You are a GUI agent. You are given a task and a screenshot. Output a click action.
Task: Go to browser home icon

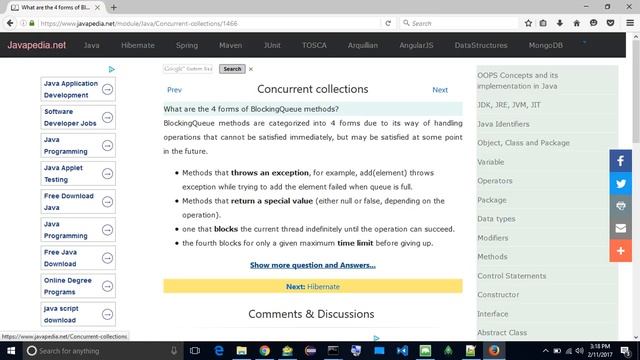point(576,23)
